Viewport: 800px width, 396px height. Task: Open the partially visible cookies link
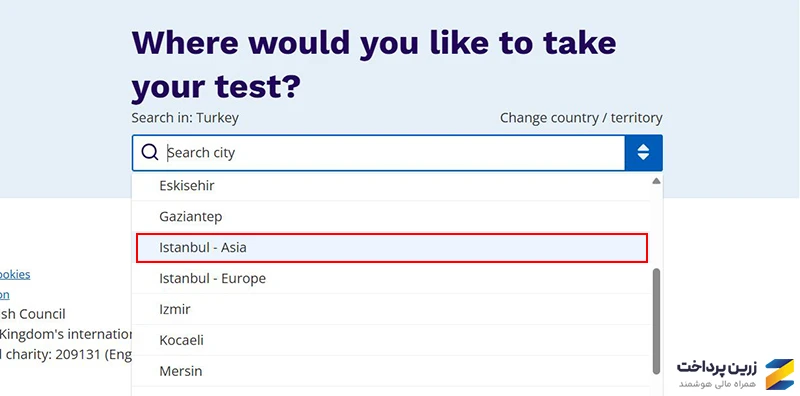tap(15, 275)
